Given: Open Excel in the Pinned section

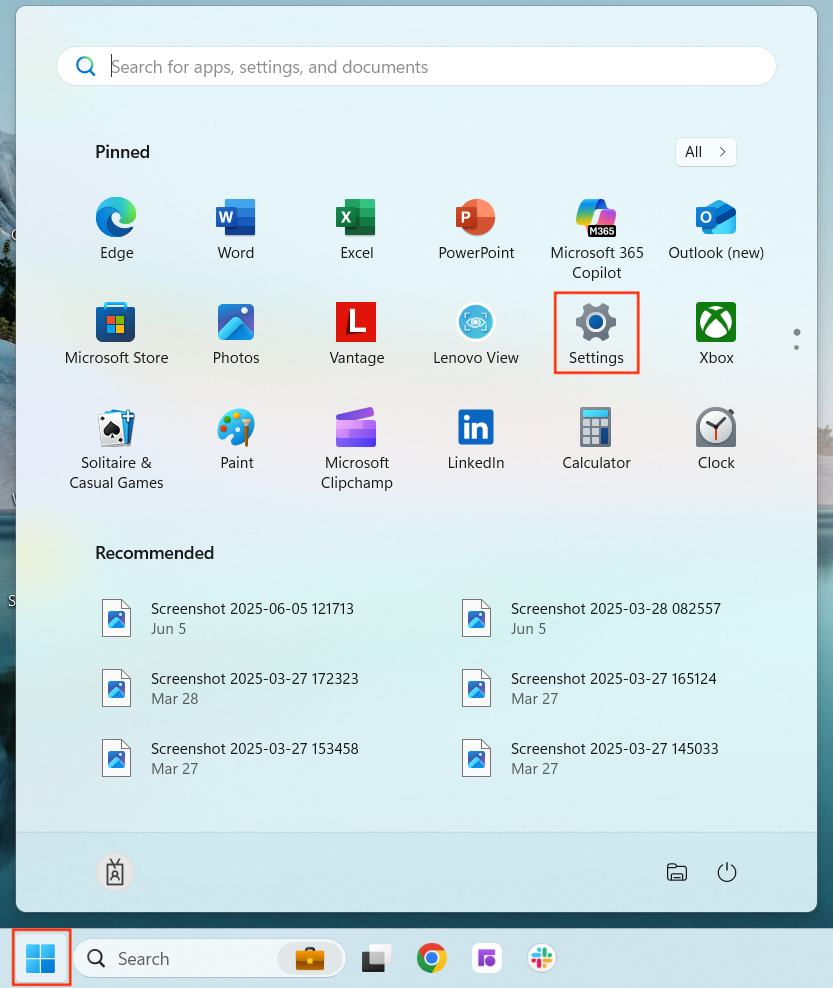Looking at the screenshot, I should tap(356, 229).
